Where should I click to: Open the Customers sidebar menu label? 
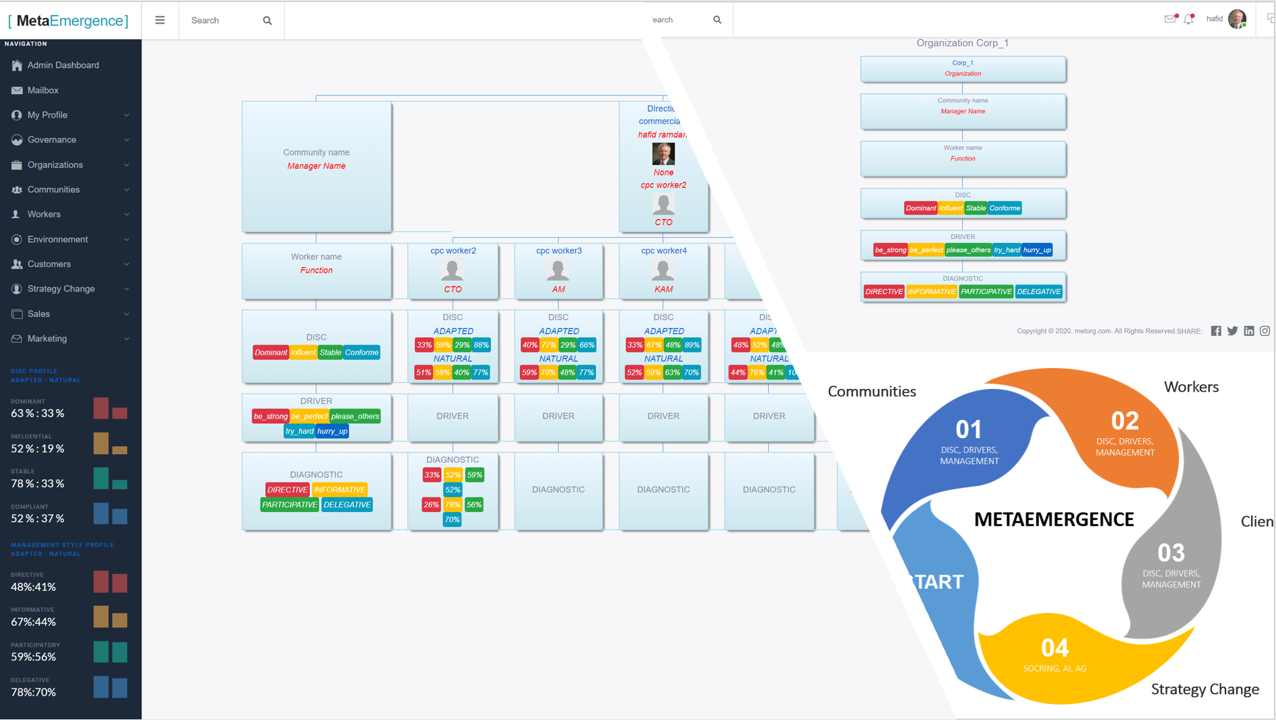[x=49, y=264]
